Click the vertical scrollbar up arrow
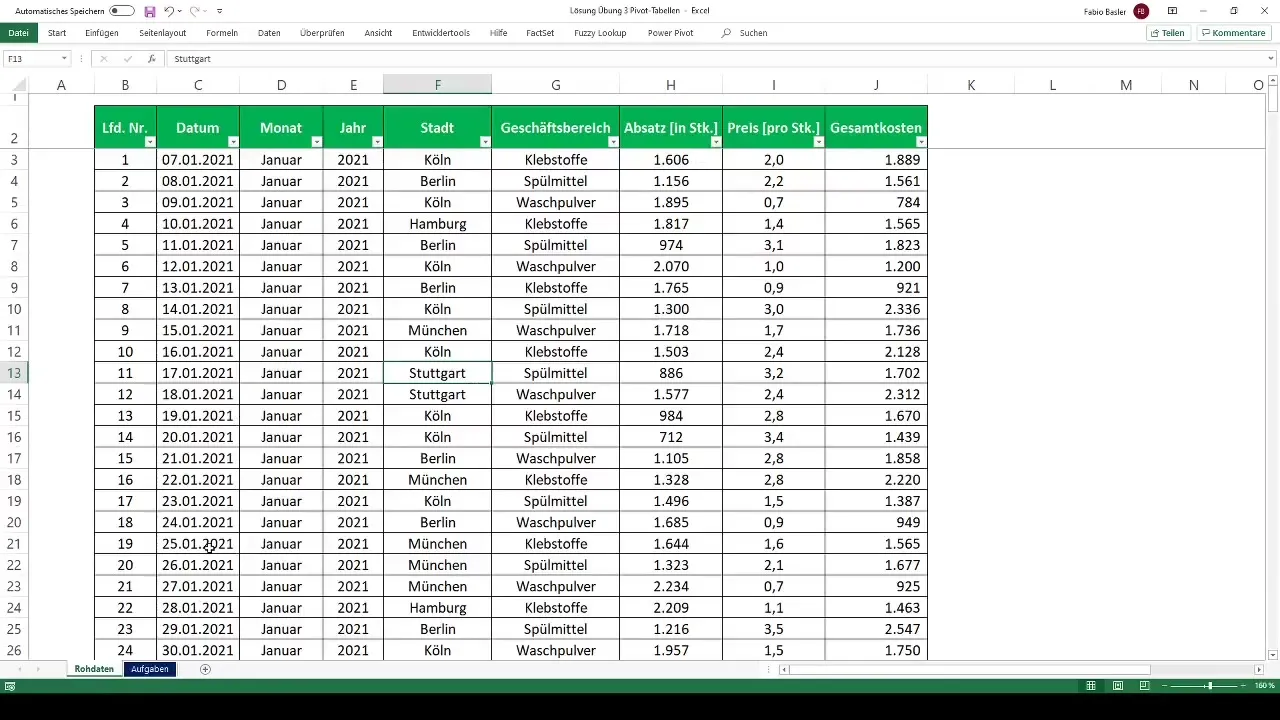Screen dimensions: 1280x720 [x=1273, y=82]
